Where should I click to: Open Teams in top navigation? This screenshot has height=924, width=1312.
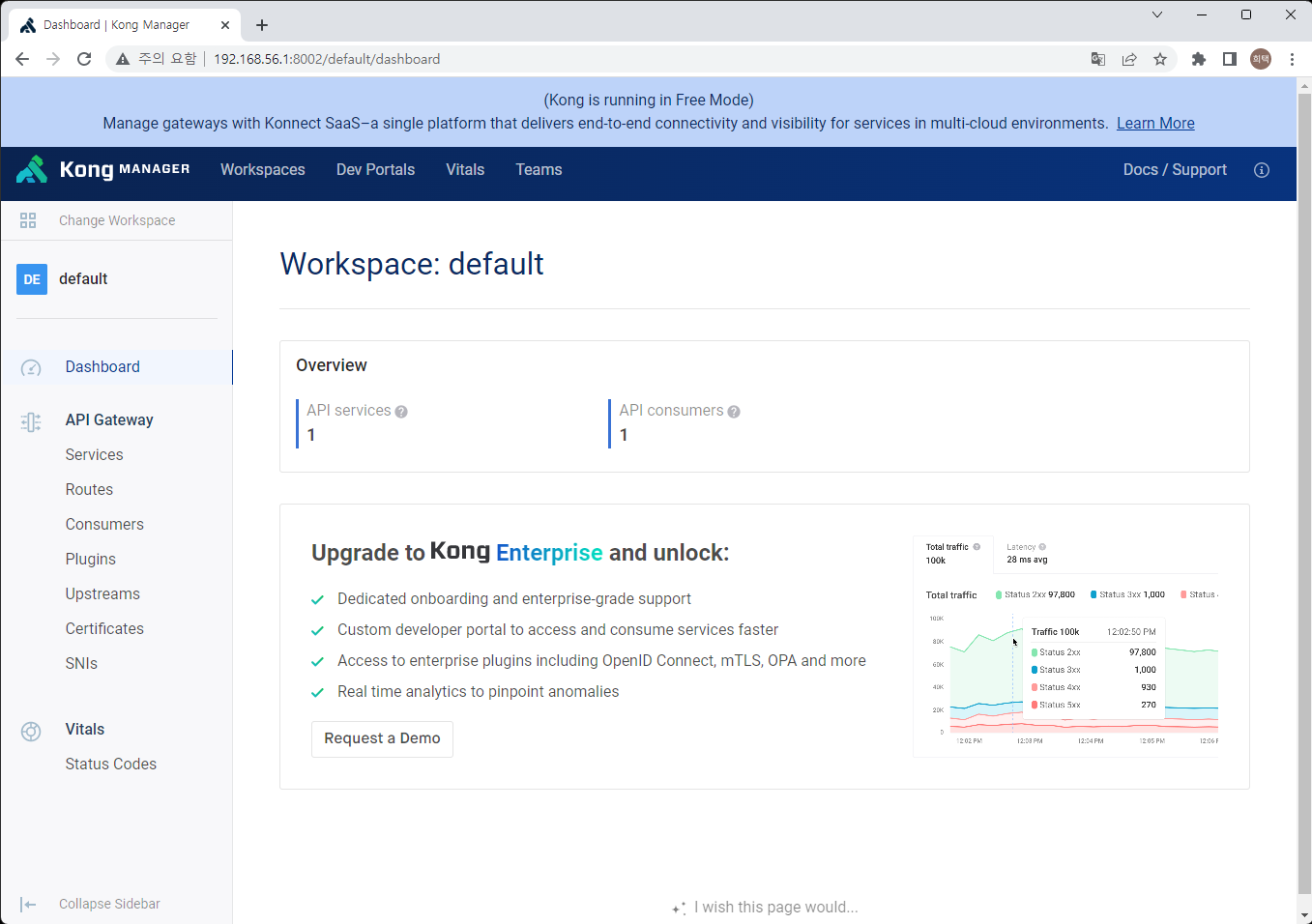[x=539, y=169]
